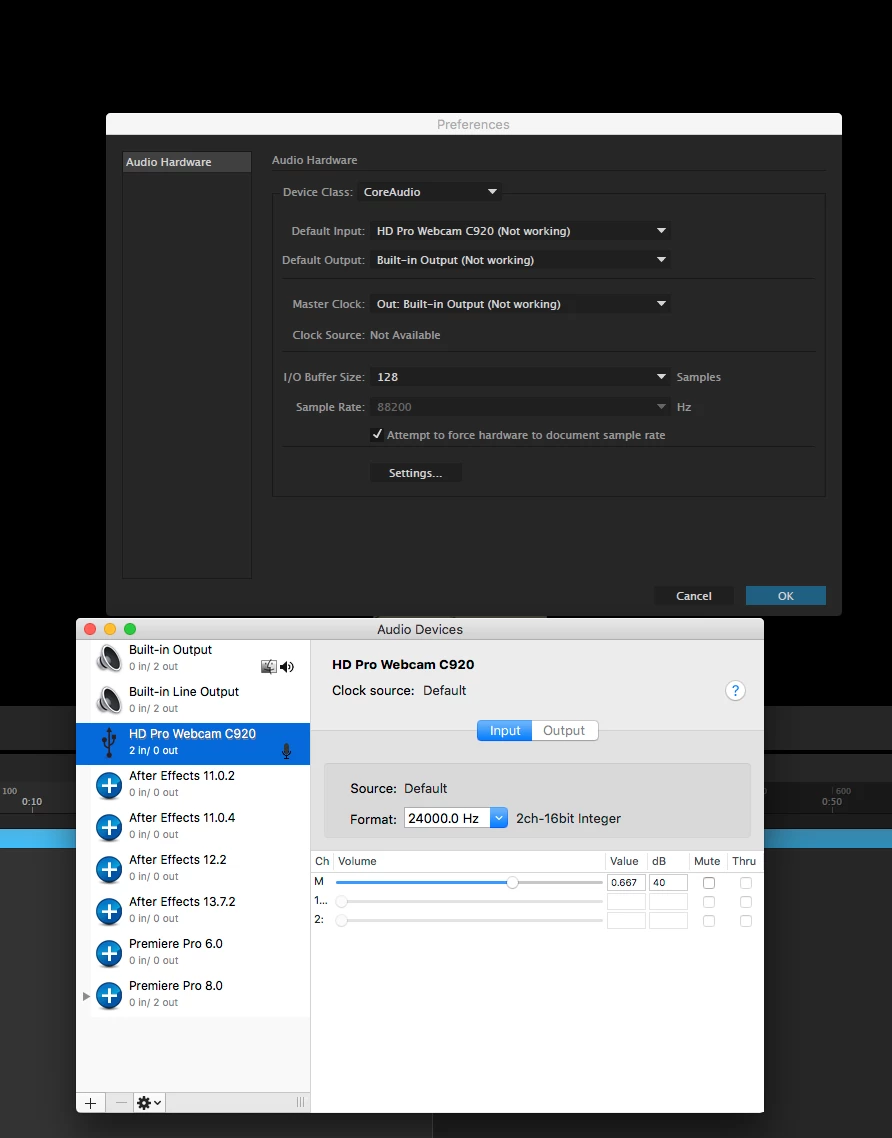The height and width of the screenshot is (1138, 892).
Task: Click the Settings... button in Preferences
Action: tap(415, 473)
